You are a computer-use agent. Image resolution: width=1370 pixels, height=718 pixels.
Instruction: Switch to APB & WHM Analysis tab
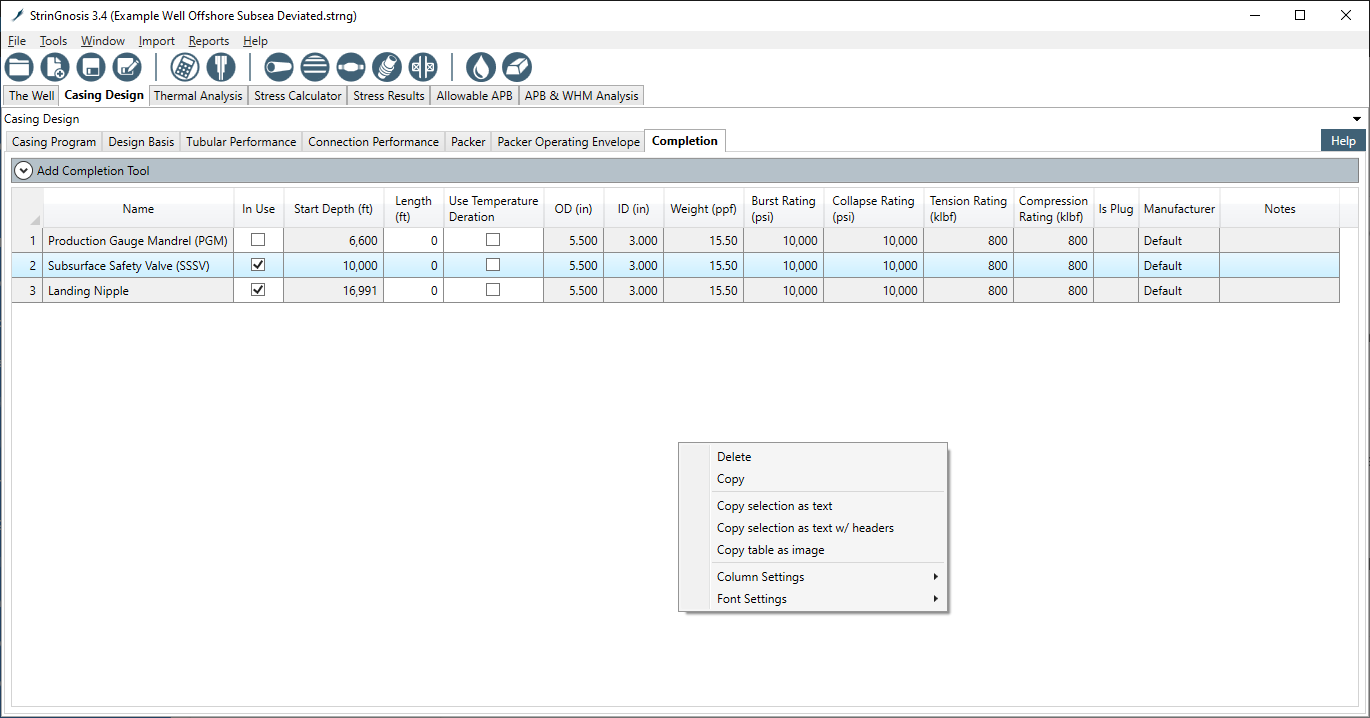pyautogui.click(x=582, y=96)
